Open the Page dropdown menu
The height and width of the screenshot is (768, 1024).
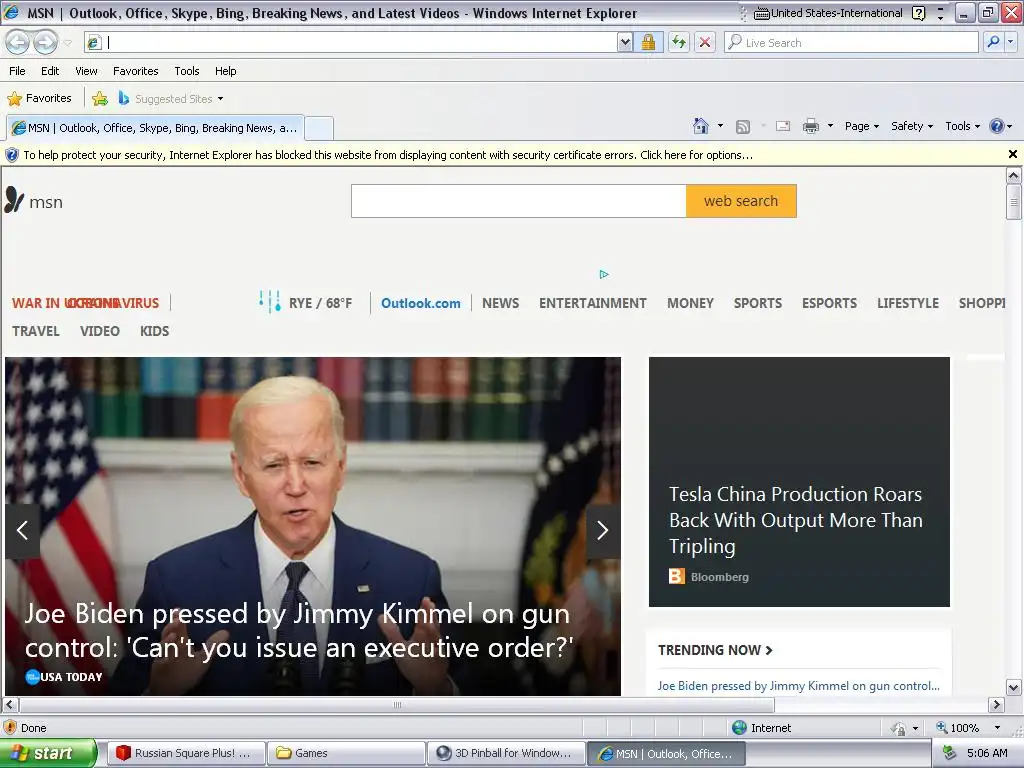coord(861,126)
